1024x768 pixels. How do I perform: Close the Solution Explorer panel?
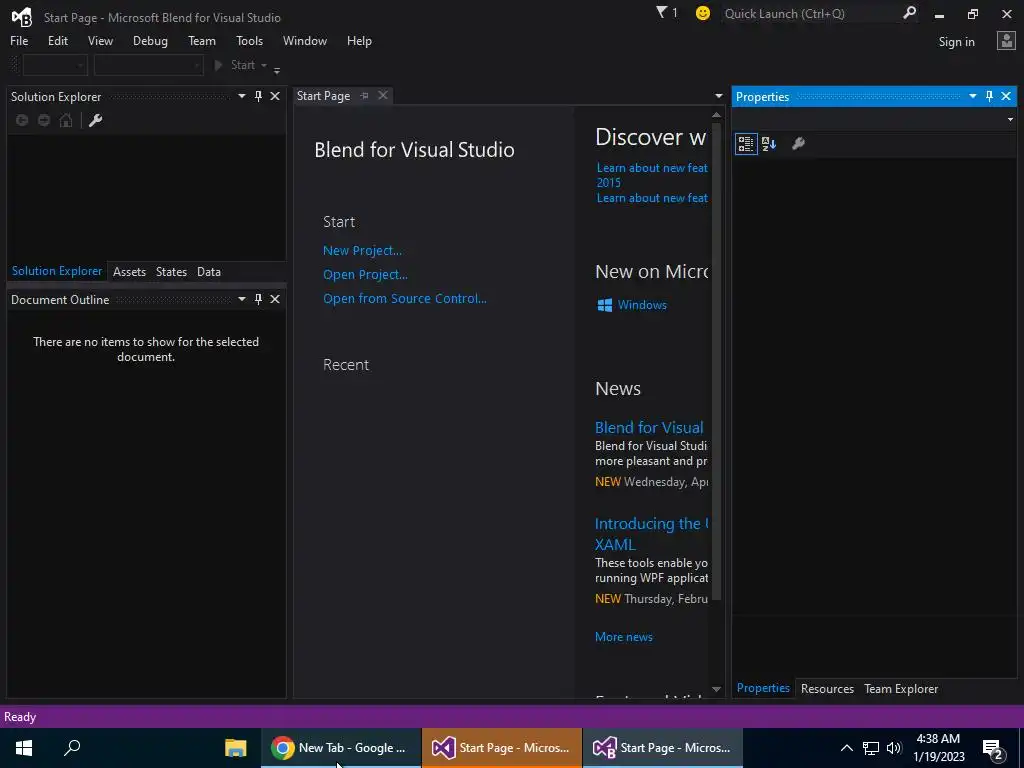coord(275,96)
